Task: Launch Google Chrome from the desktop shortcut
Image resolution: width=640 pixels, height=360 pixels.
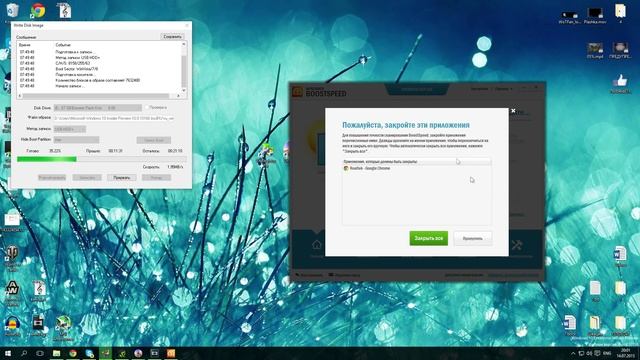Action: (x=38, y=10)
